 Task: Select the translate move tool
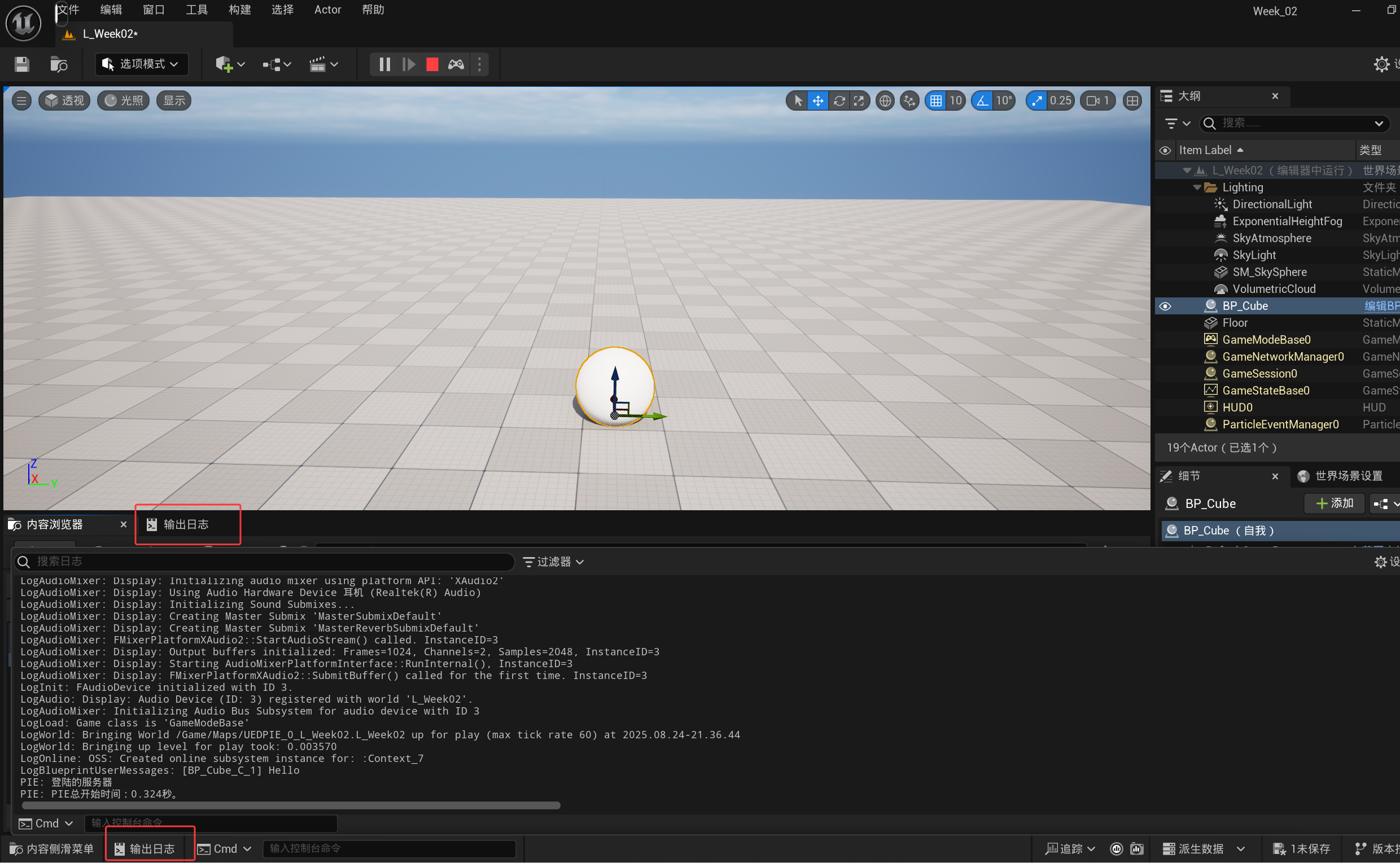coord(818,101)
